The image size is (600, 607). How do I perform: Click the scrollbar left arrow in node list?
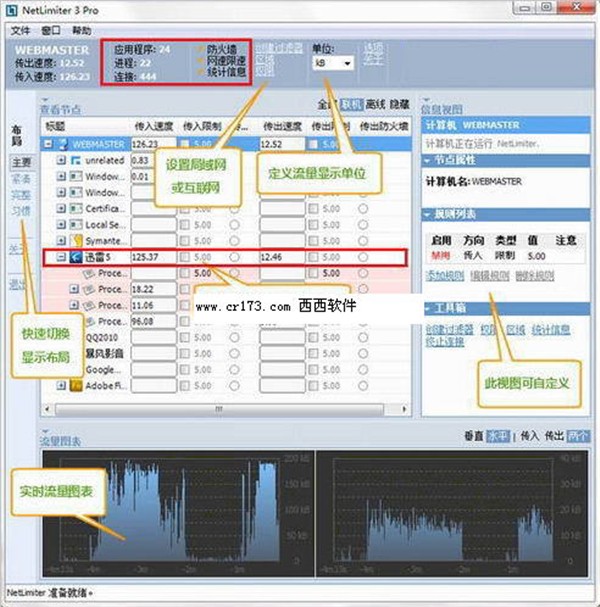coord(47,409)
